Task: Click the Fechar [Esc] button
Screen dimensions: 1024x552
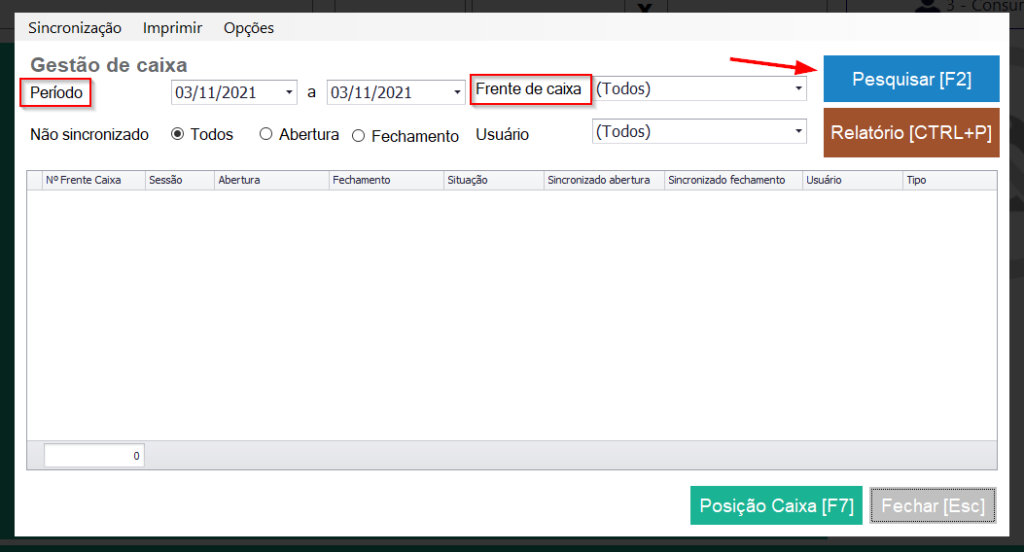Action: pos(933,506)
